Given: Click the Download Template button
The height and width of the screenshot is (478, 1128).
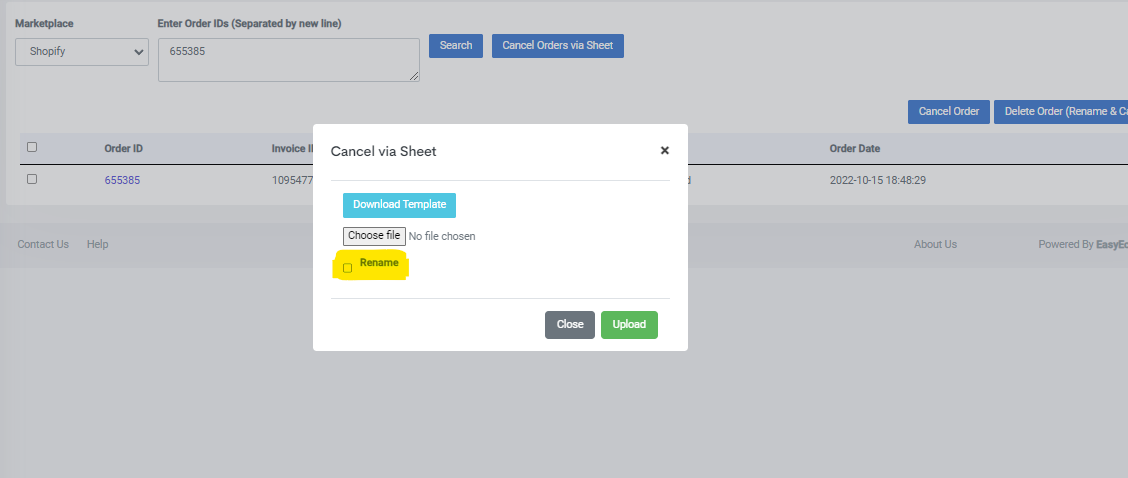Looking at the screenshot, I should coord(399,204).
